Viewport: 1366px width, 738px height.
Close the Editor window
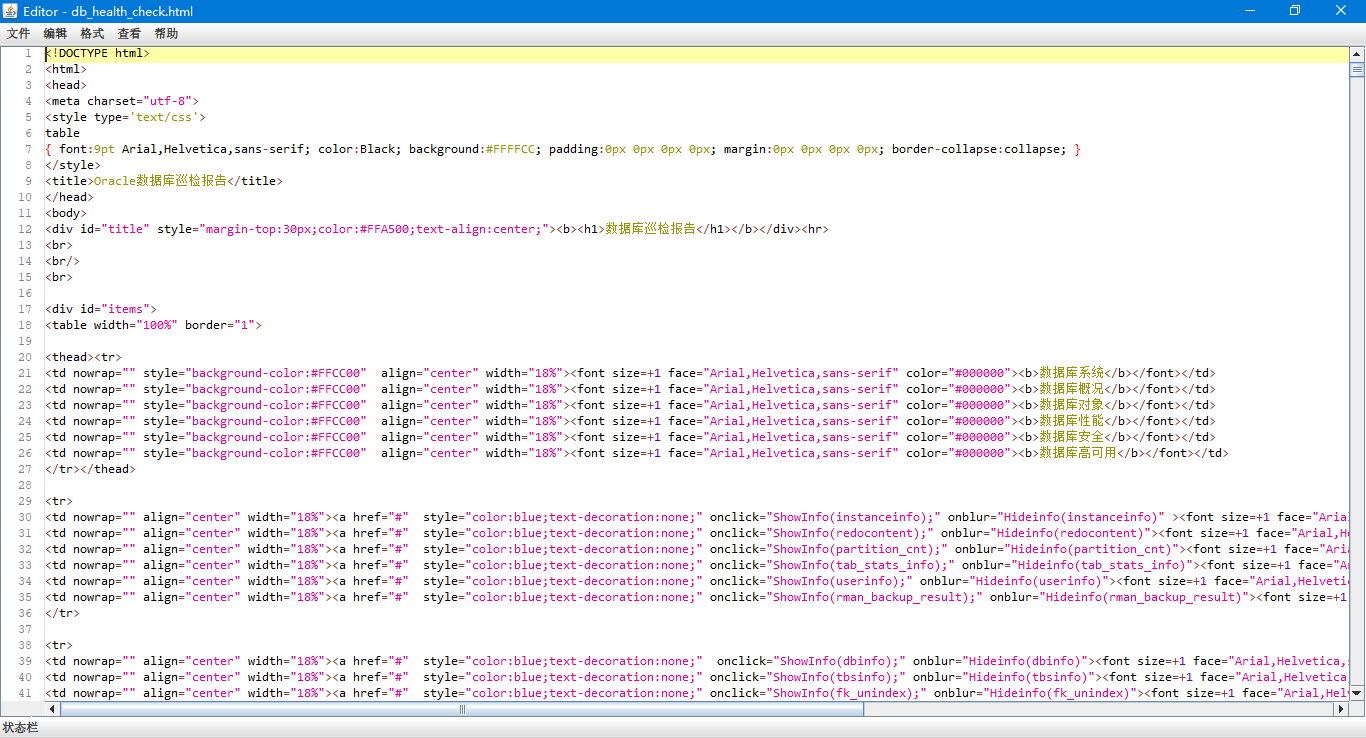tap(1341, 11)
